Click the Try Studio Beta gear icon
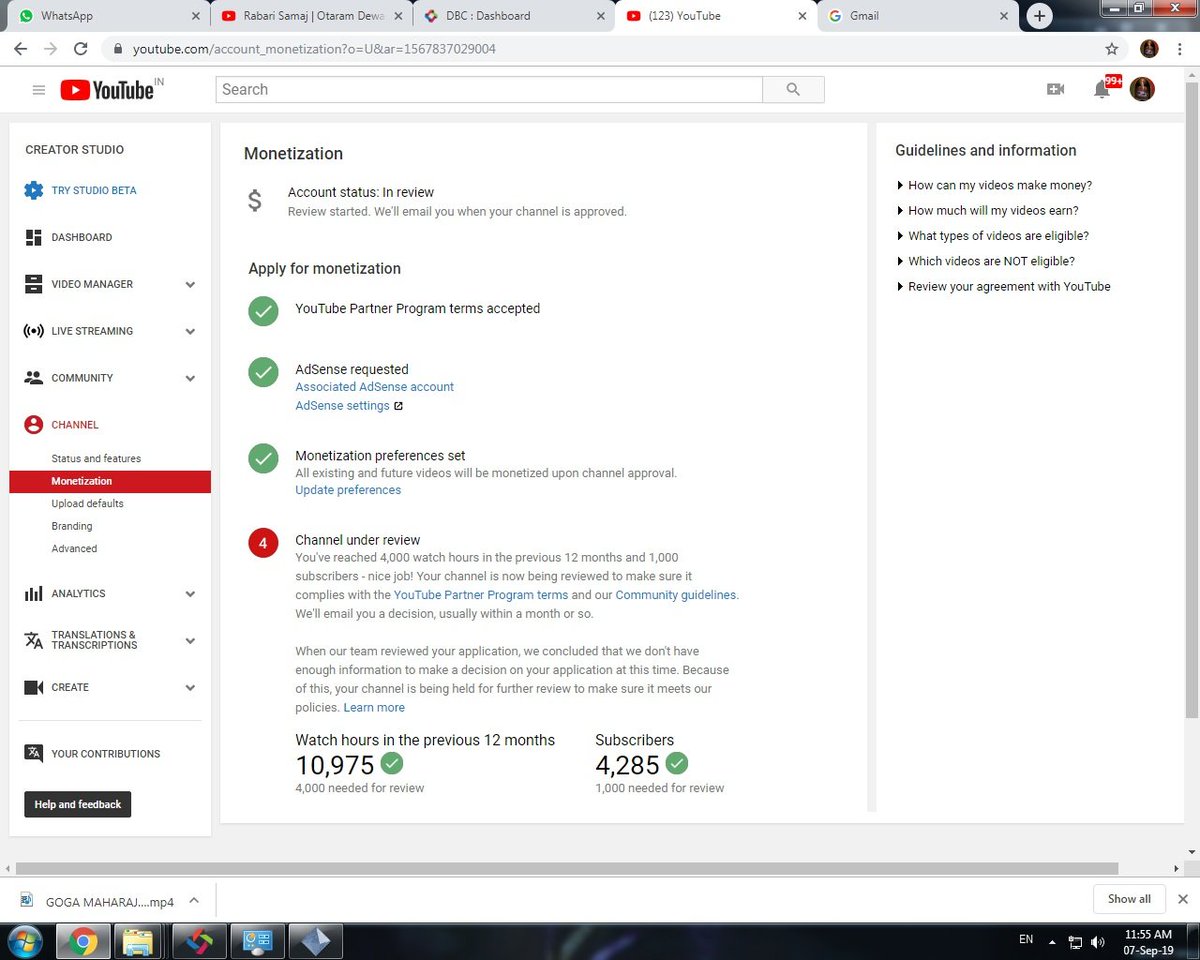This screenshot has height=960, width=1200. pyautogui.click(x=34, y=190)
